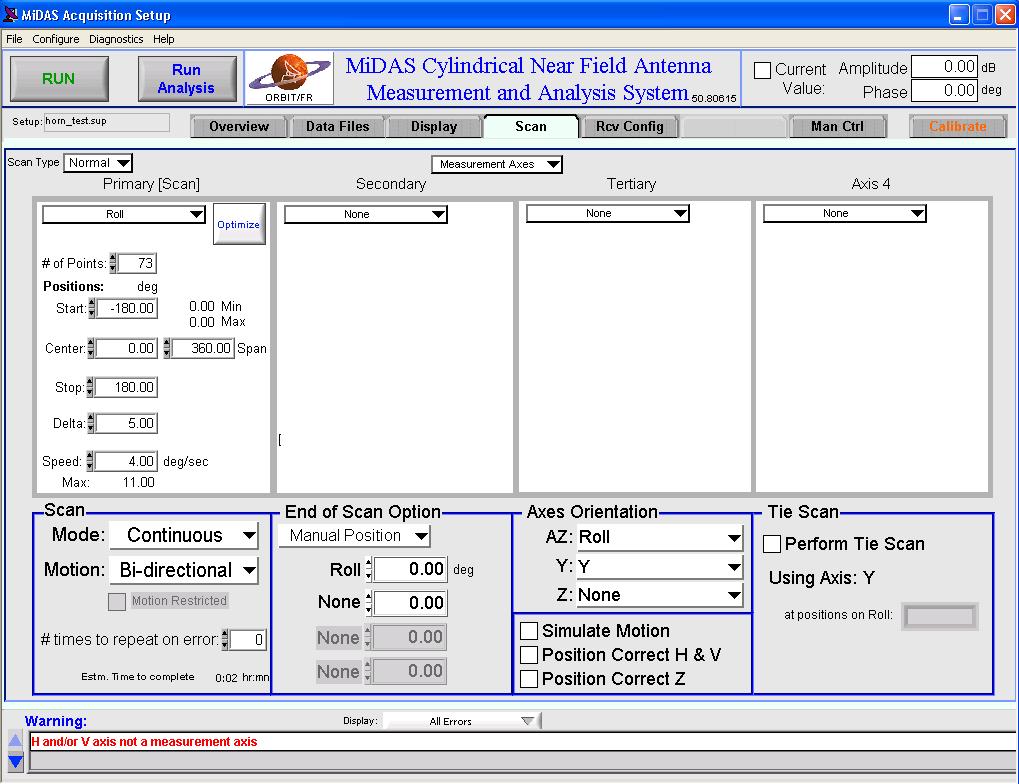The height and width of the screenshot is (784, 1019).
Task: Click the warning message about H and/or V axis
Action: [x=144, y=742]
